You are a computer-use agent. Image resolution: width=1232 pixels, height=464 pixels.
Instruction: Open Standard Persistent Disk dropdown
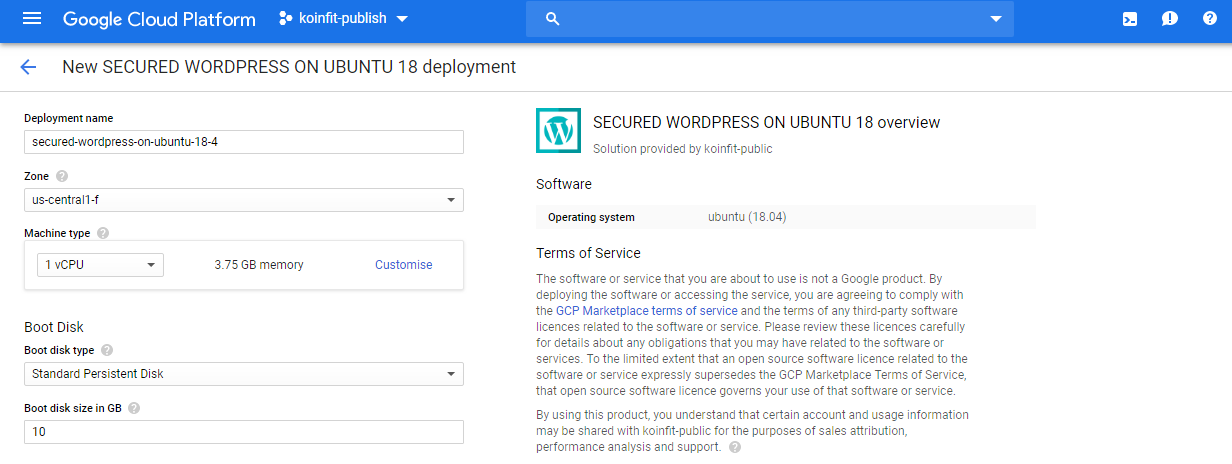point(244,374)
